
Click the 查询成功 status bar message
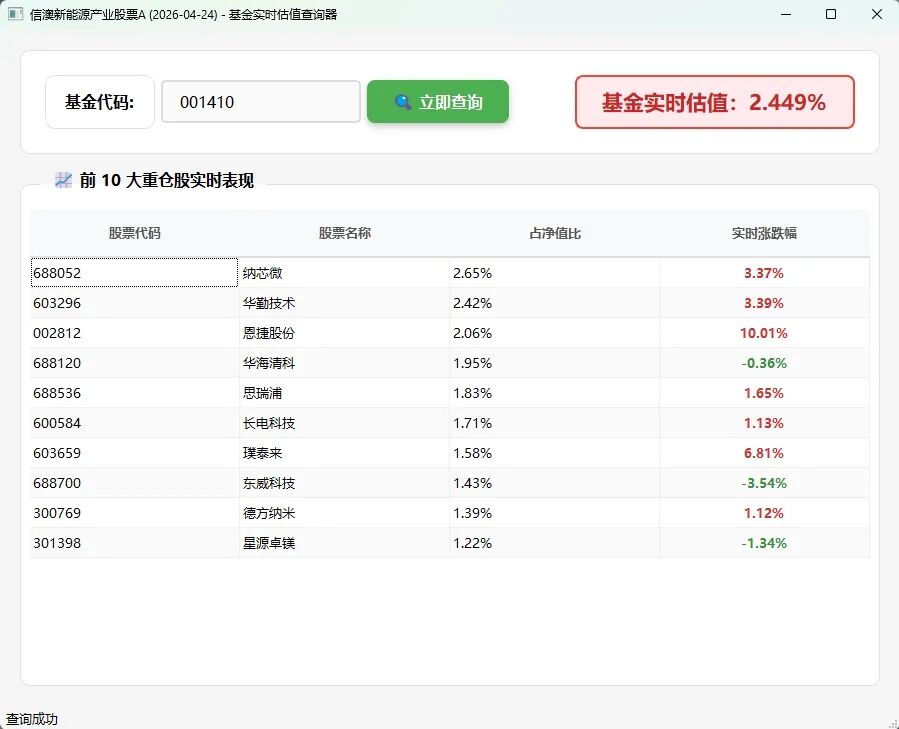[x=32, y=719]
